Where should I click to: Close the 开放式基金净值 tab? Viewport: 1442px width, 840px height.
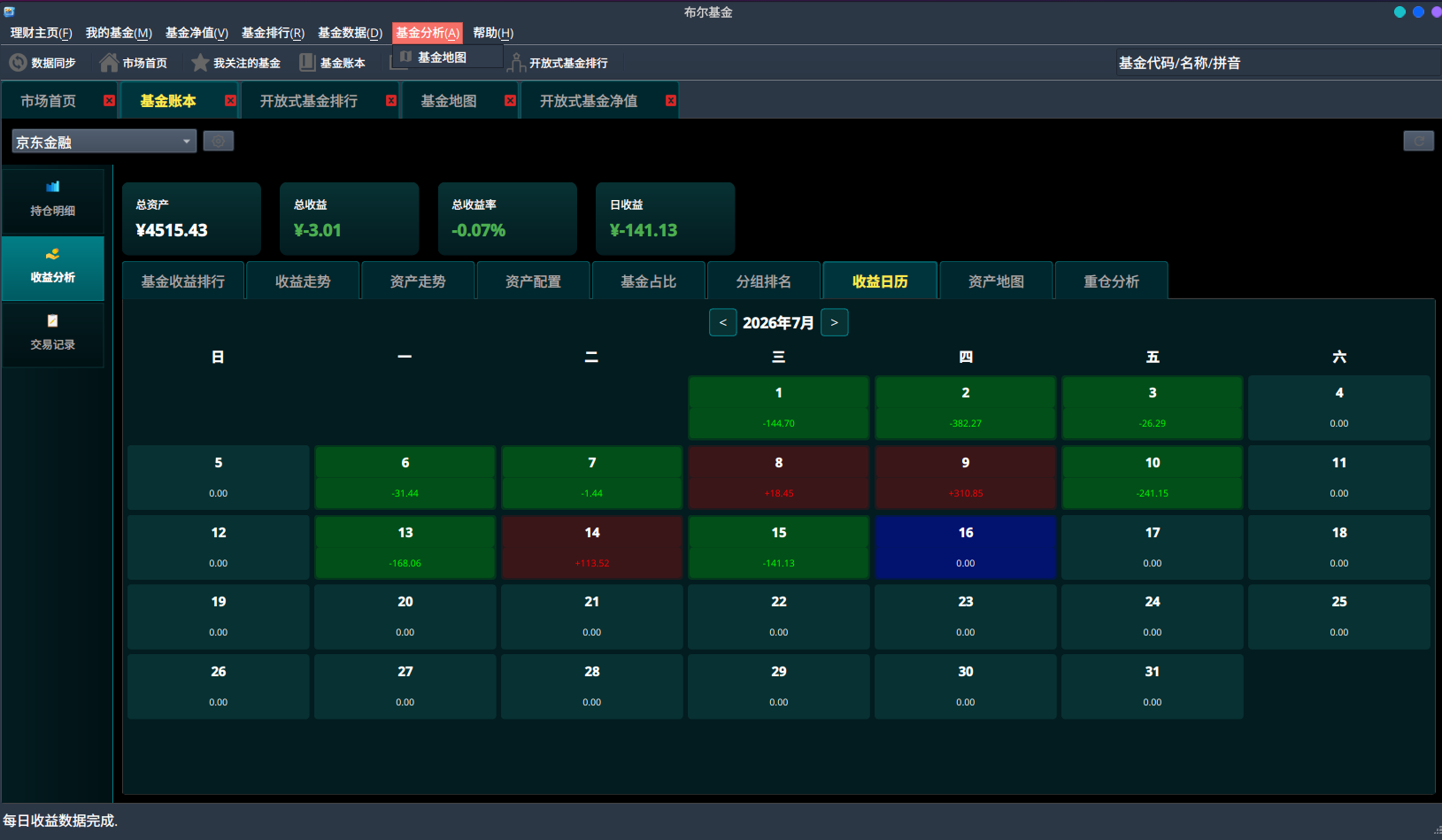point(671,101)
